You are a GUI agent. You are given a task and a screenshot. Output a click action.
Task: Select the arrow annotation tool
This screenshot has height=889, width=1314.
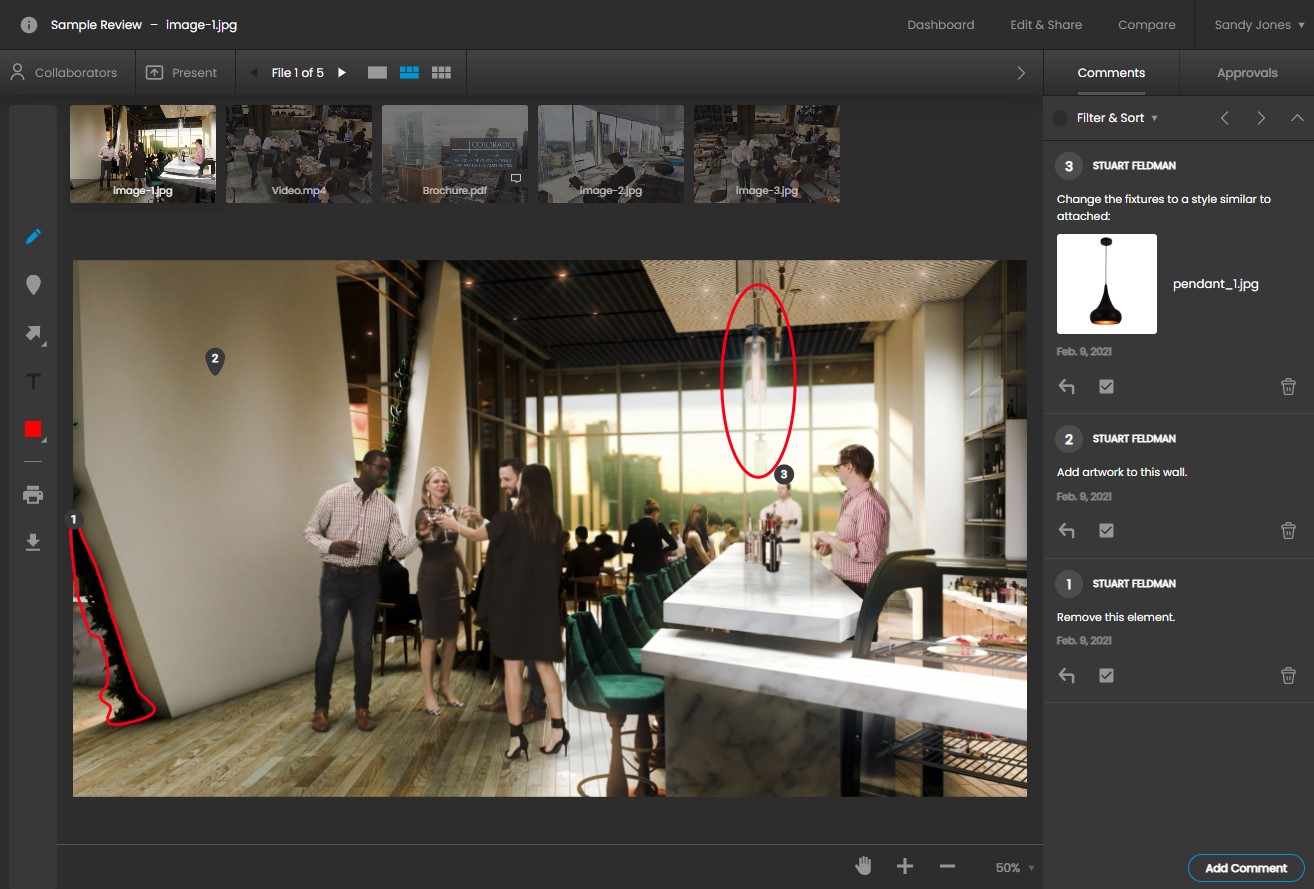pos(33,333)
